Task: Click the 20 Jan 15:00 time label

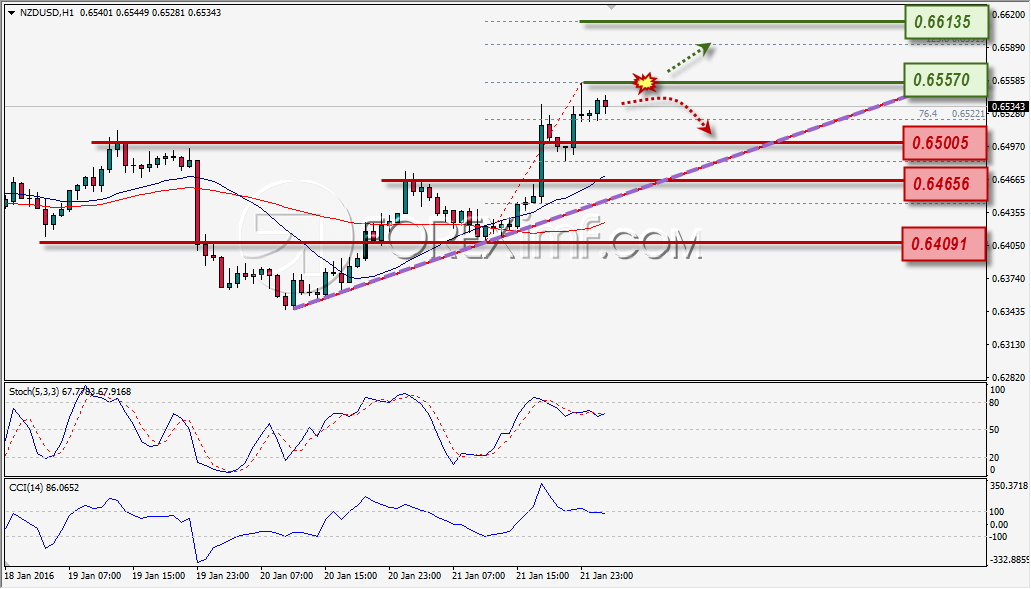Action: click(x=351, y=576)
